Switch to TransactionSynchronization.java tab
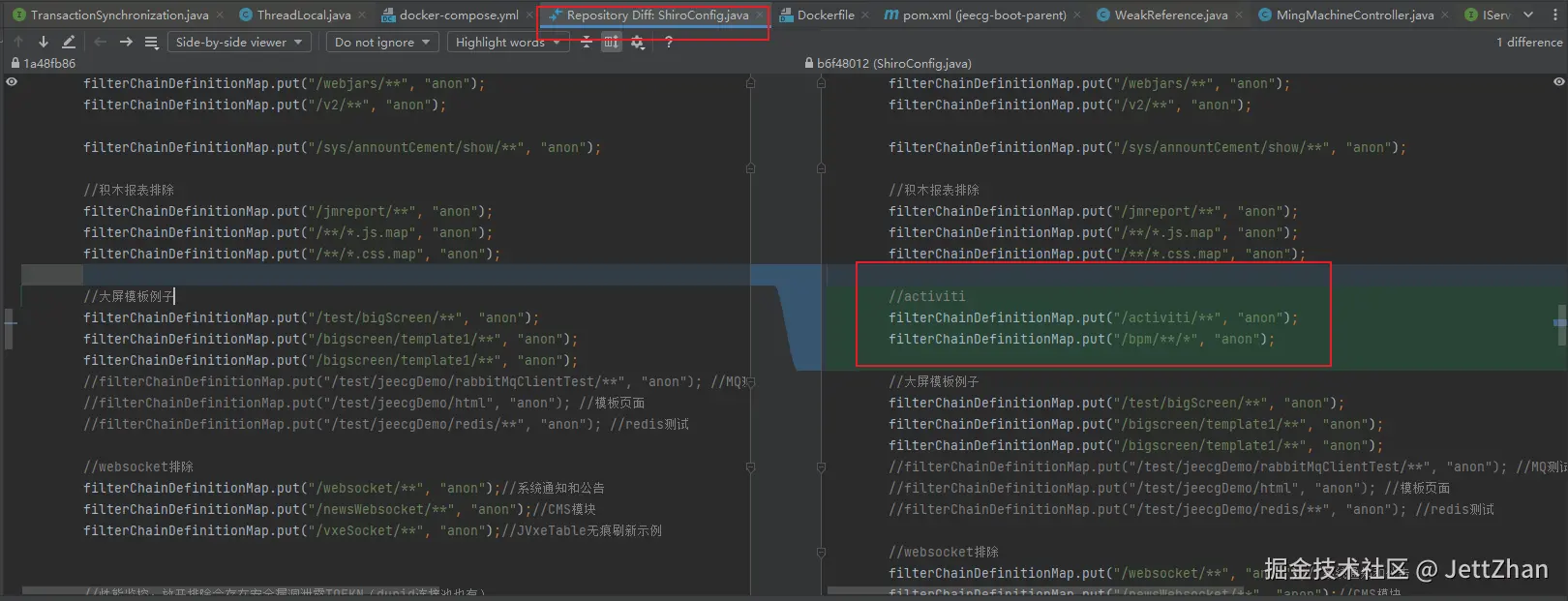 coord(120,15)
